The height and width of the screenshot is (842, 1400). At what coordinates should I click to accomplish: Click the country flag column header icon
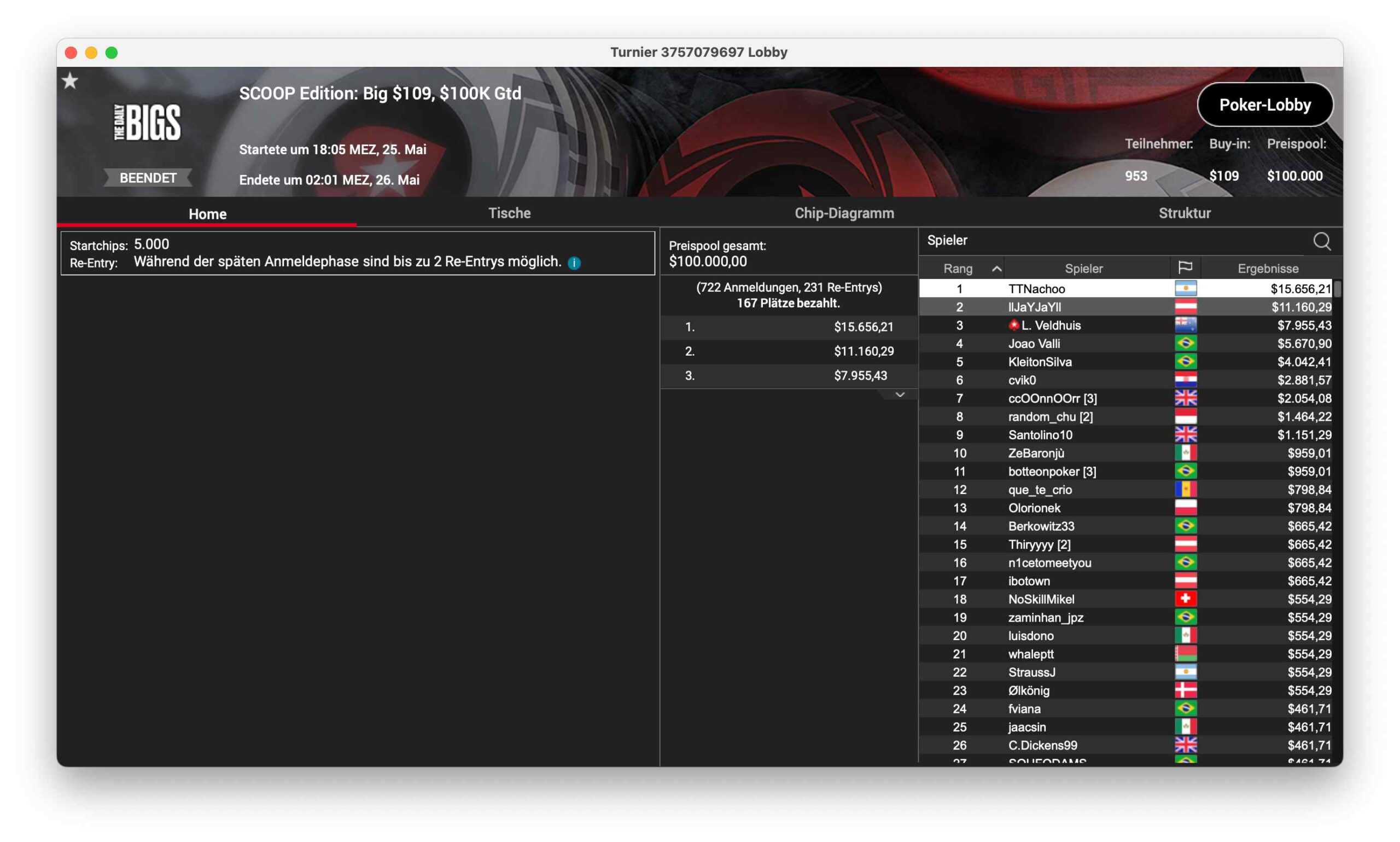pyautogui.click(x=1185, y=267)
